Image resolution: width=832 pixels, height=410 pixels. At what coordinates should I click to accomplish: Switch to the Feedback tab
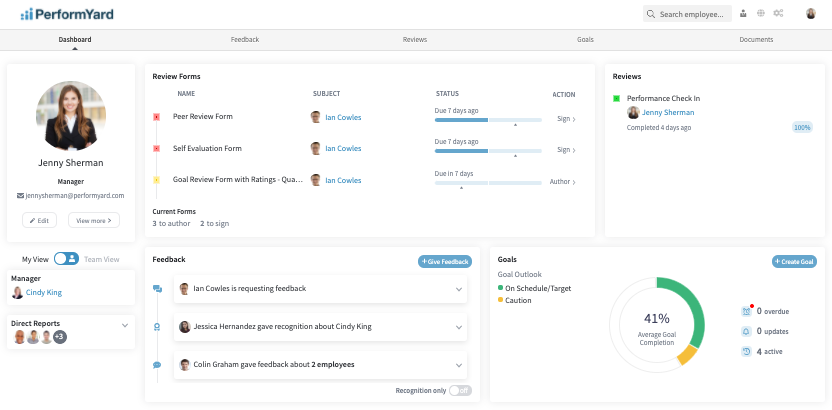245,40
